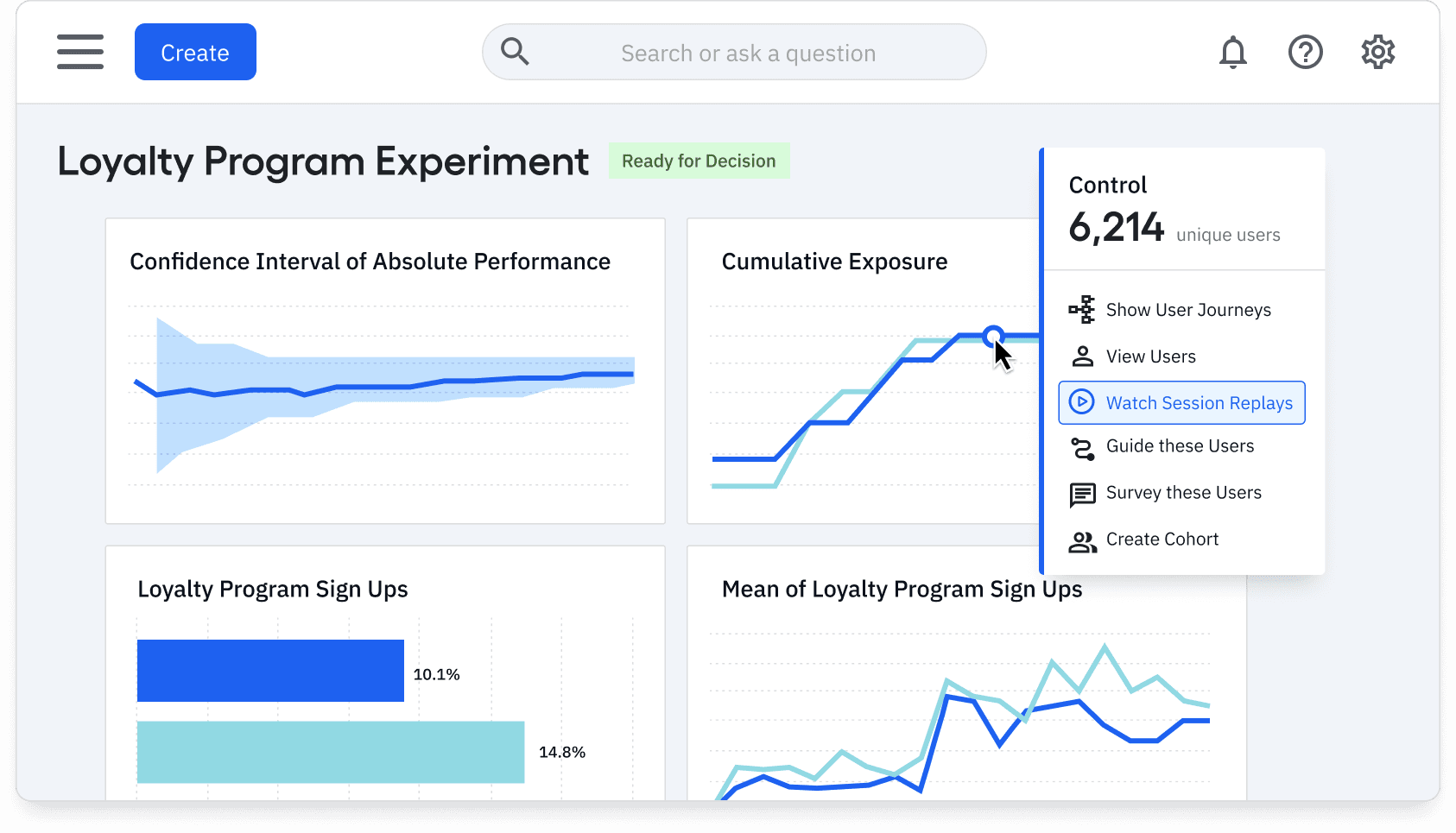Screen dimensions: 1456x833
Task: Click the play icon next to Watch Session Replays
Action: coord(1082,402)
